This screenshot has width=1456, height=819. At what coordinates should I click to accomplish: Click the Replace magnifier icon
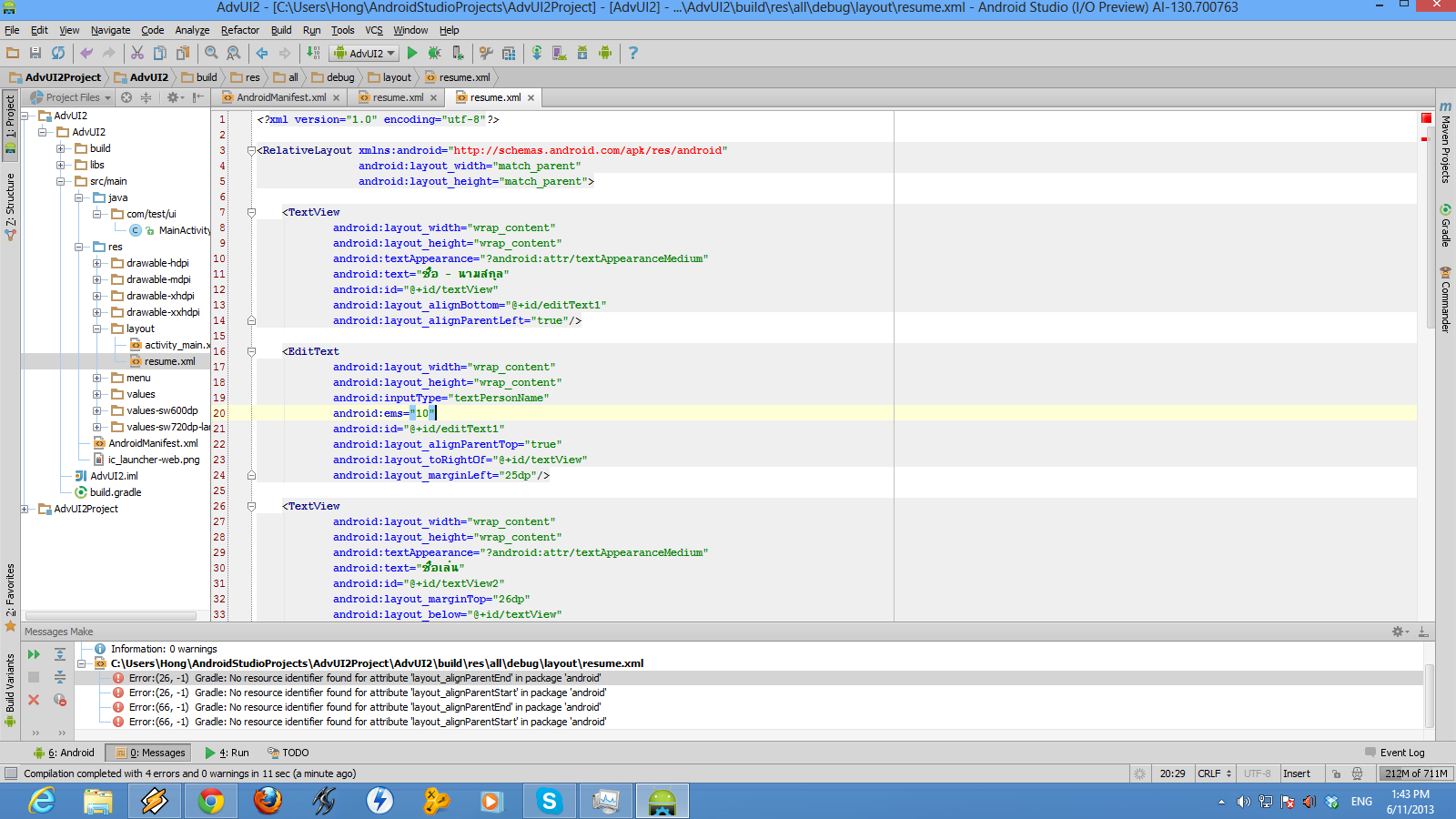(x=234, y=54)
